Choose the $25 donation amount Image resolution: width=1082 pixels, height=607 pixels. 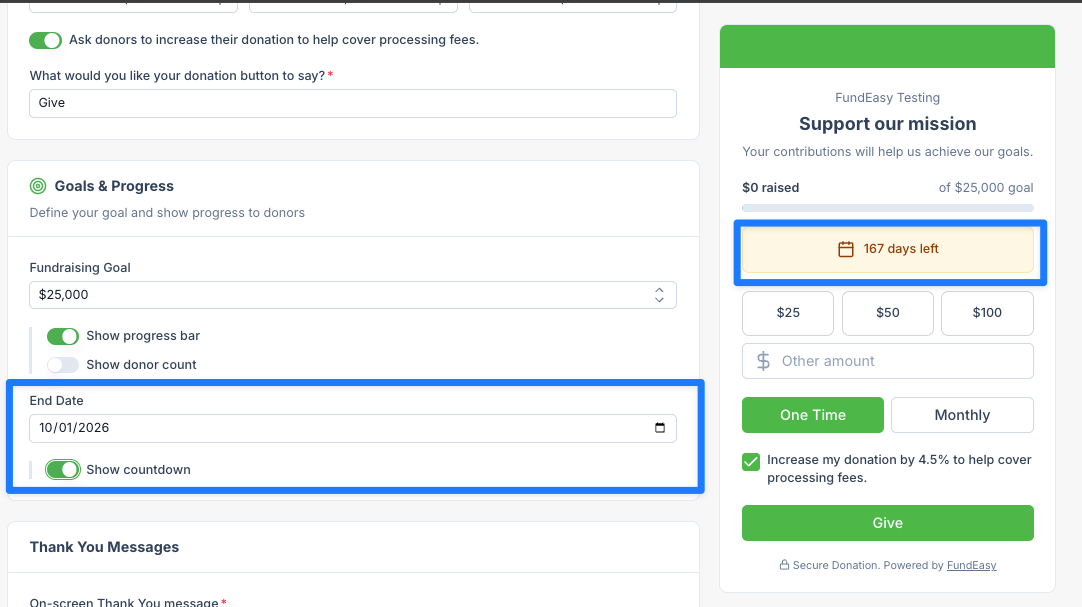787,313
